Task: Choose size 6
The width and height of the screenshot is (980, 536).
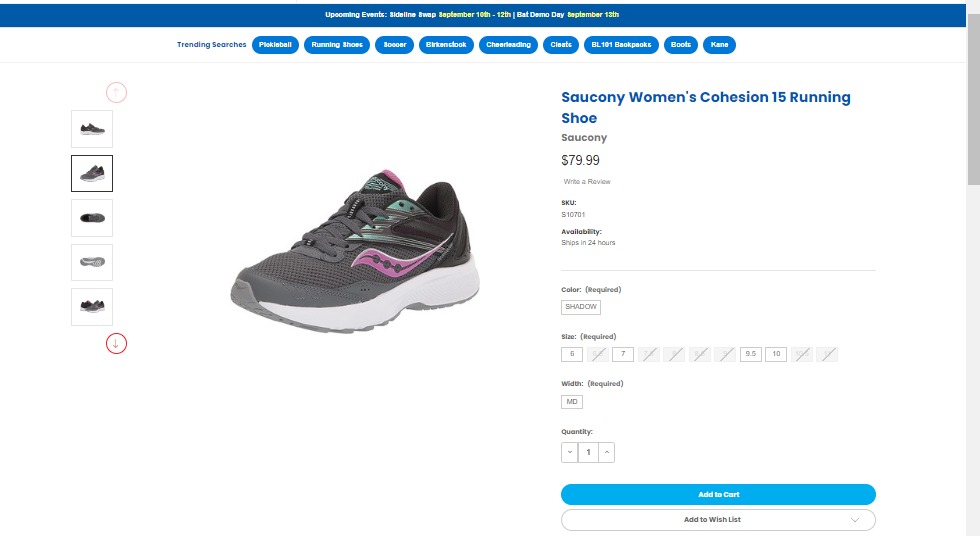Action: tap(572, 354)
